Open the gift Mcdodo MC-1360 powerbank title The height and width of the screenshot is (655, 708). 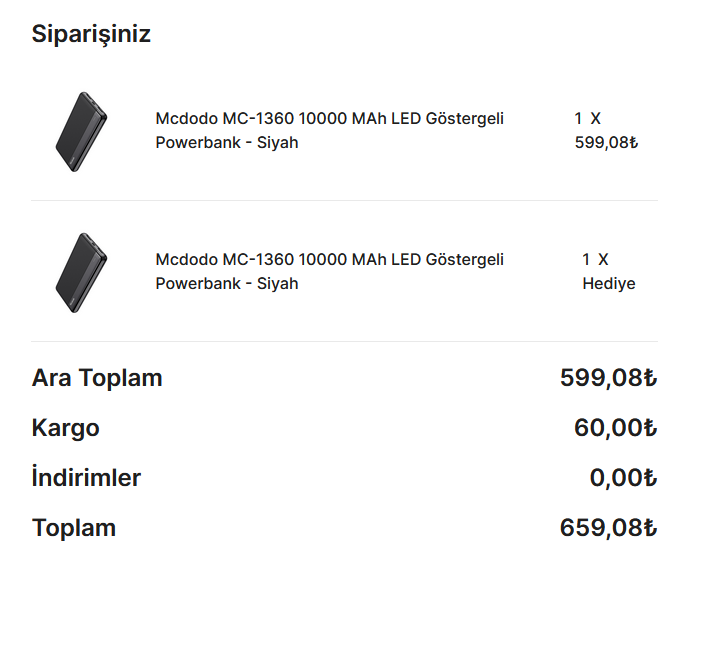click(329, 272)
